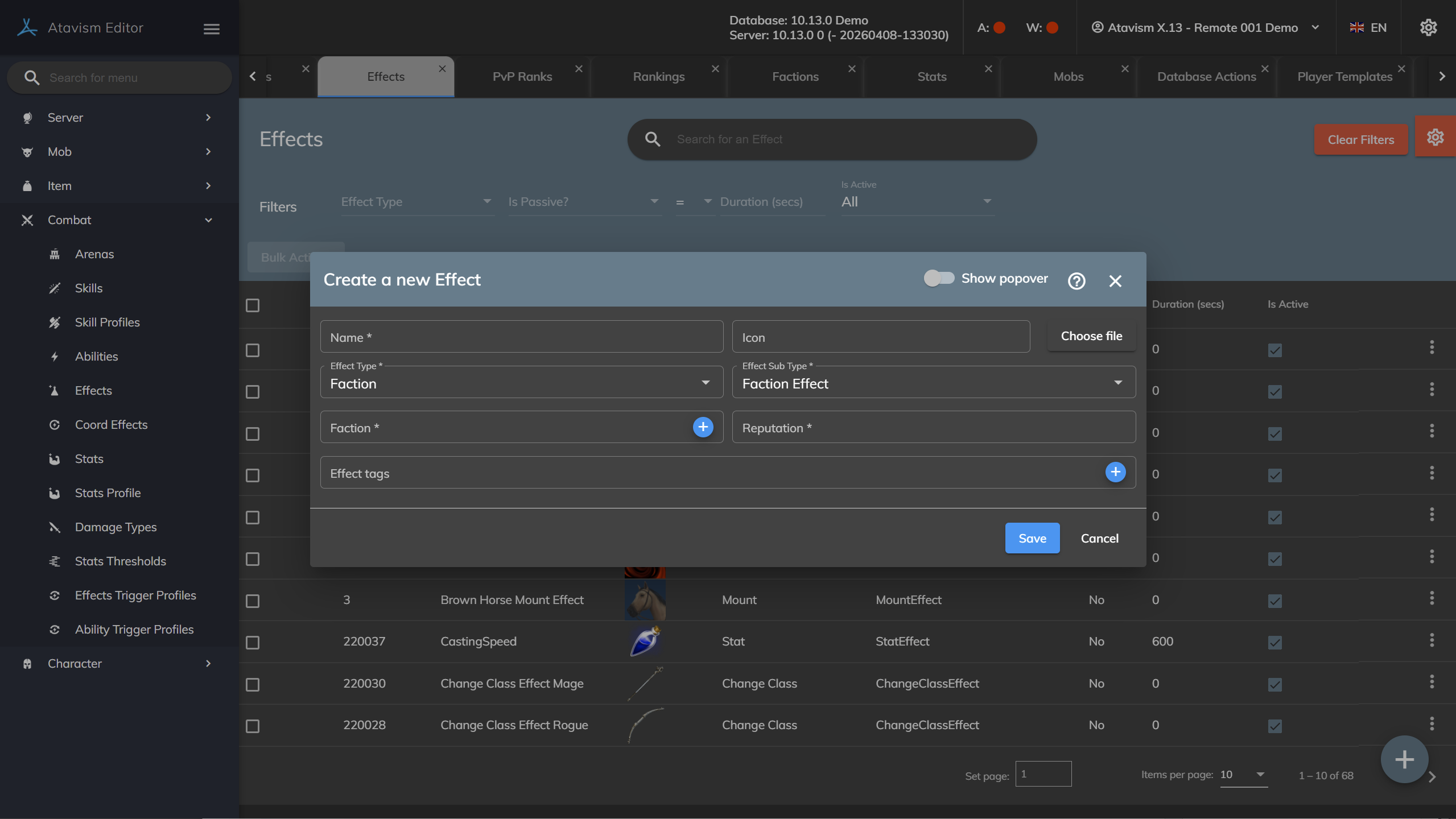Image resolution: width=1456 pixels, height=819 pixels.
Task: Click into the Name input field
Action: pos(521,337)
